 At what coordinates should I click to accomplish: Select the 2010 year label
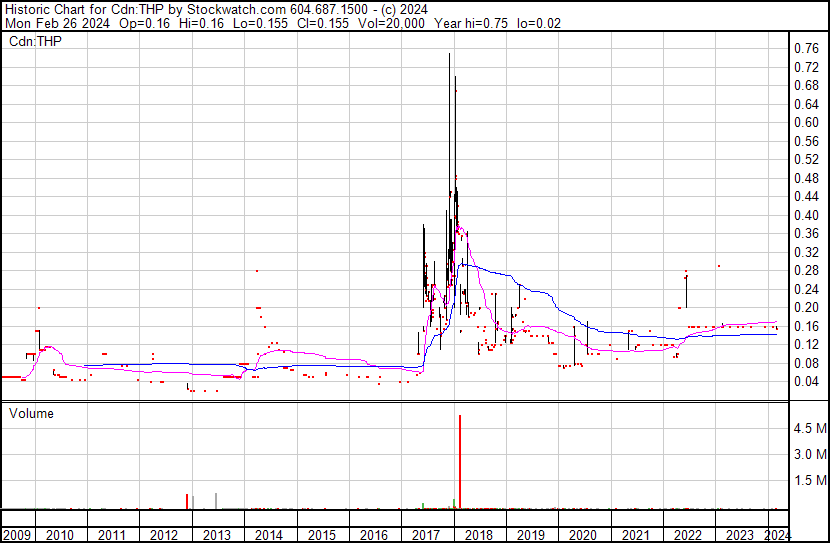60,535
